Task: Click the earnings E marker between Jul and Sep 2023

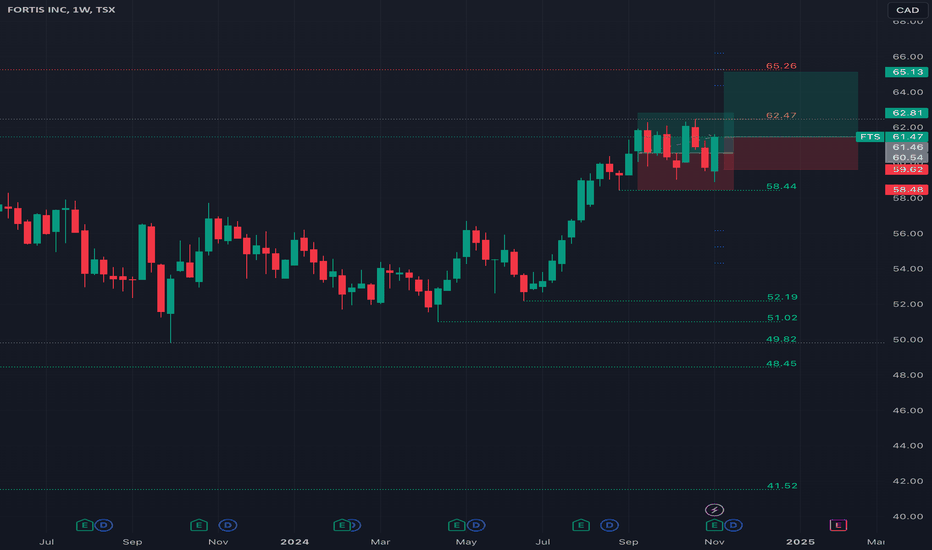Action: (84, 525)
